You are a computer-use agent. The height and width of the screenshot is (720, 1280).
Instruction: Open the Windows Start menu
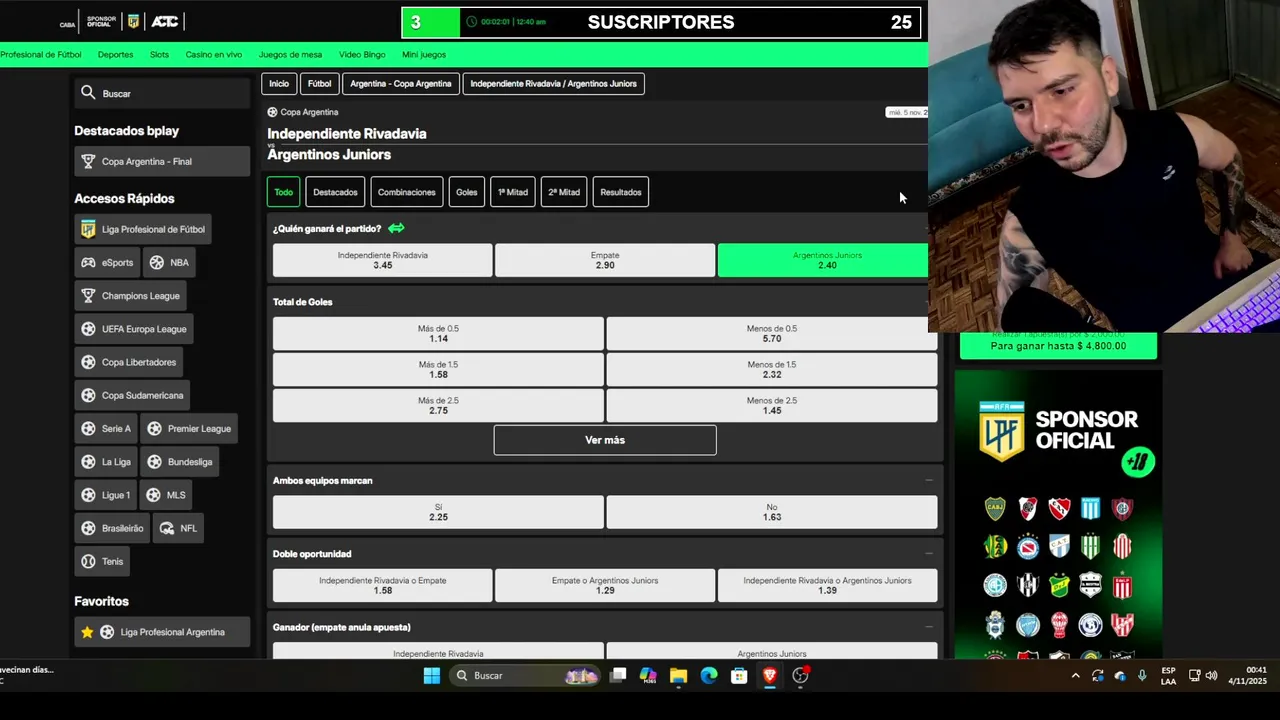431,676
